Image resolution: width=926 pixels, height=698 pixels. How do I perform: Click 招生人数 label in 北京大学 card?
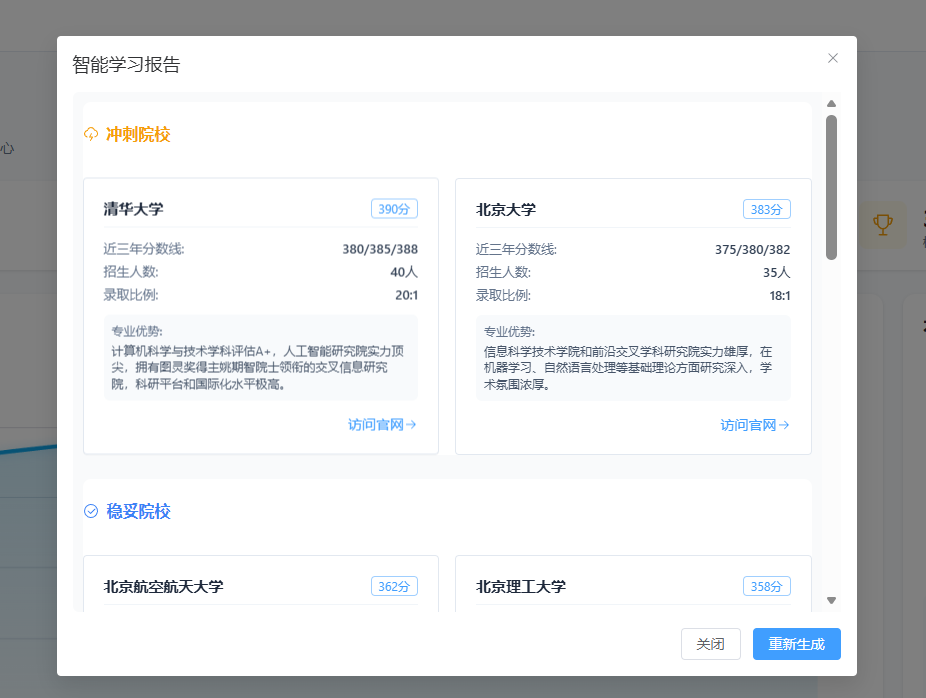[x=503, y=273]
